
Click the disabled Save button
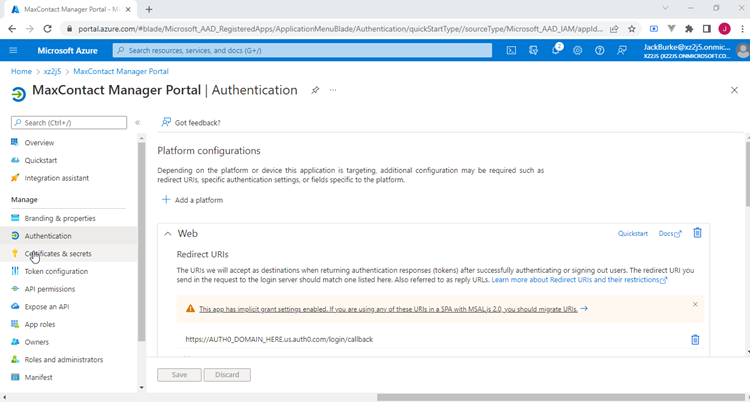click(x=179, y=375)
